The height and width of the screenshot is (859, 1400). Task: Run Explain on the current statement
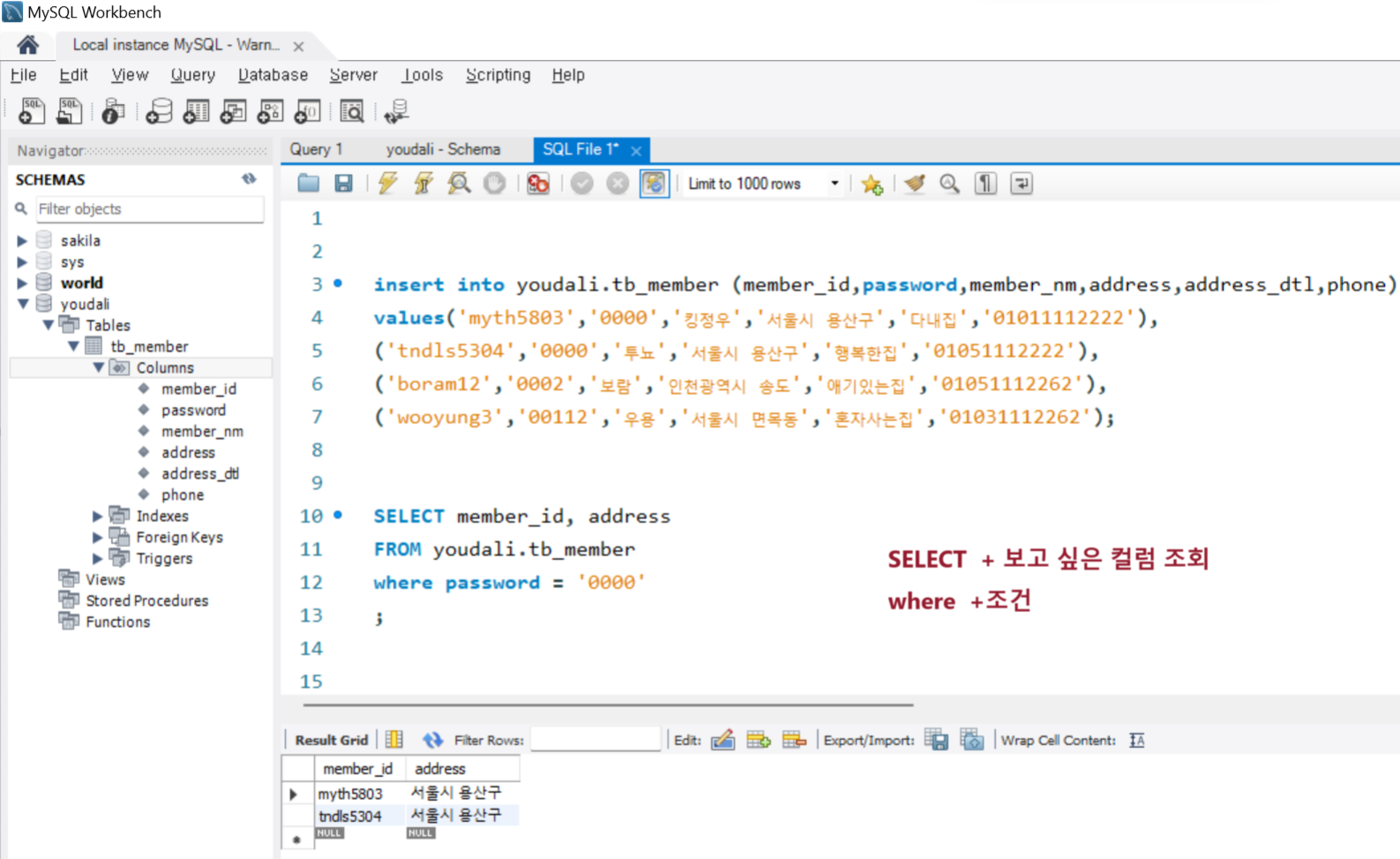pyautogui.click(x=459, y=183)
